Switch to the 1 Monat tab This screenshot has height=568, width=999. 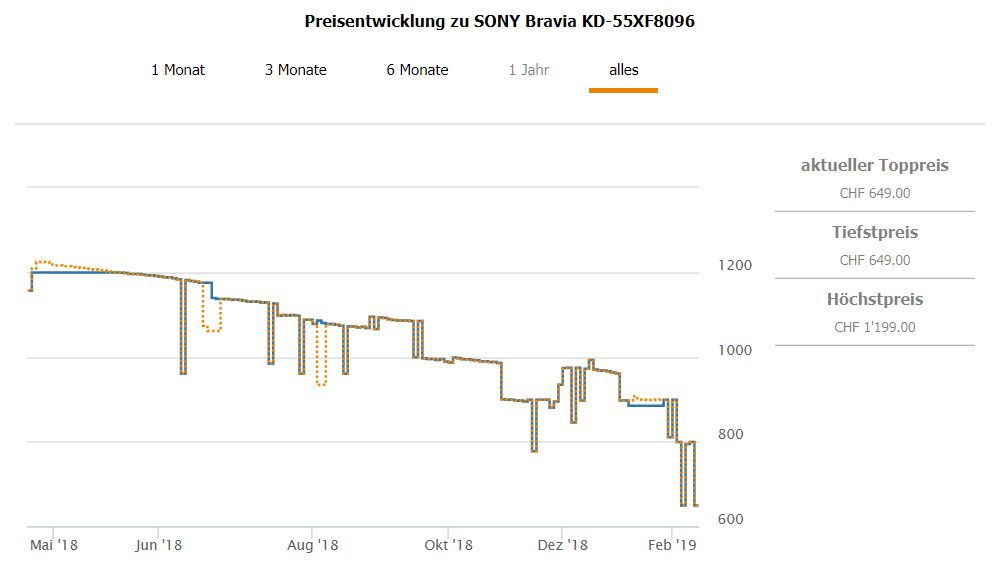point(178,70)
